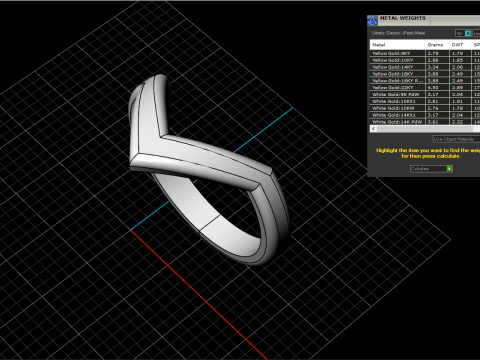Select the Yellow Gold:9KY row
Screen dimensions: 480x360
point(425,53)
